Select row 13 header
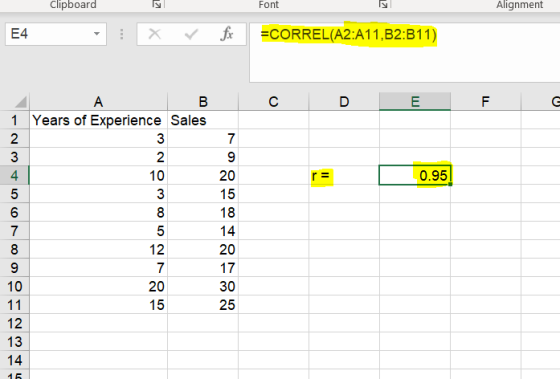The image size is (560, 379). [x=14, y=342]
